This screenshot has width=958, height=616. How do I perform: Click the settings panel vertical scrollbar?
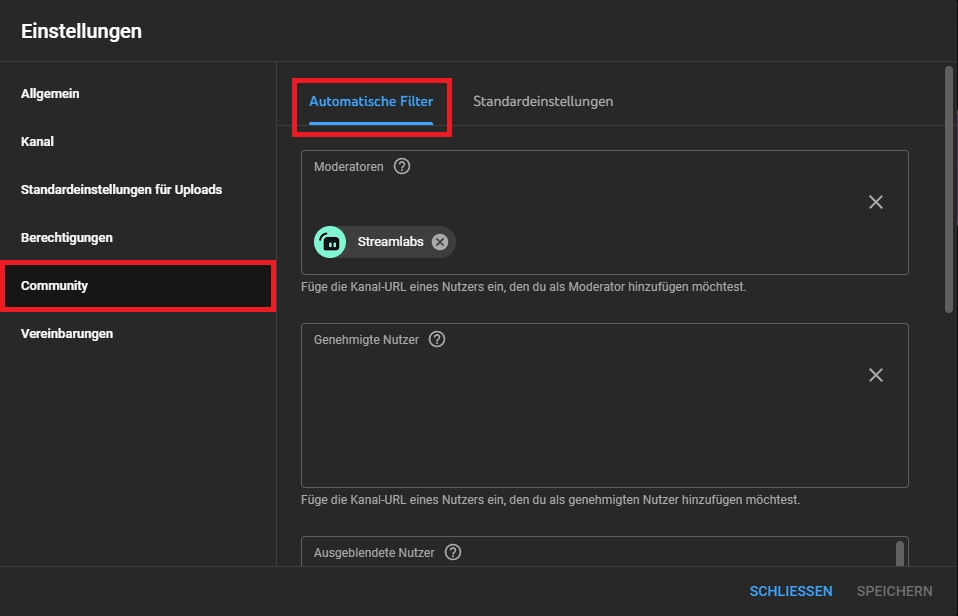pyautogui.click(x=948, y=190)
